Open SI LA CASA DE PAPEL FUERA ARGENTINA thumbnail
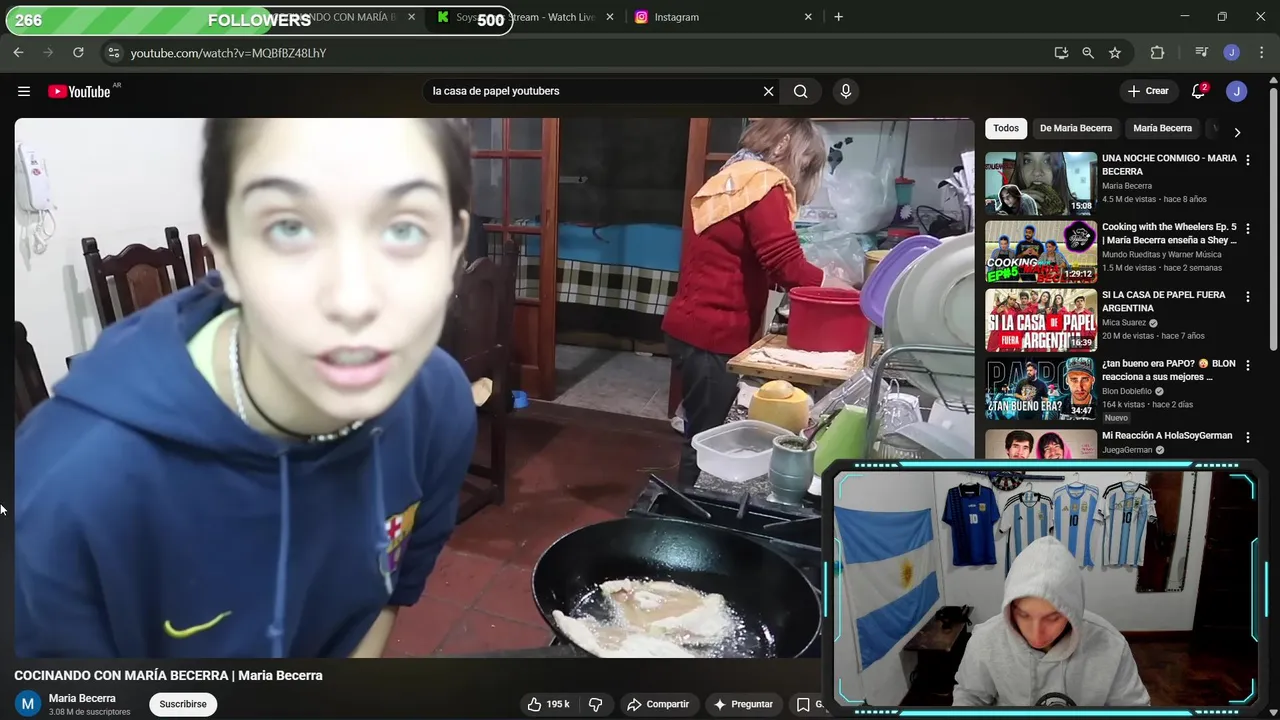This screenshot has height=720, width=1280. [x=1041, y=320]
